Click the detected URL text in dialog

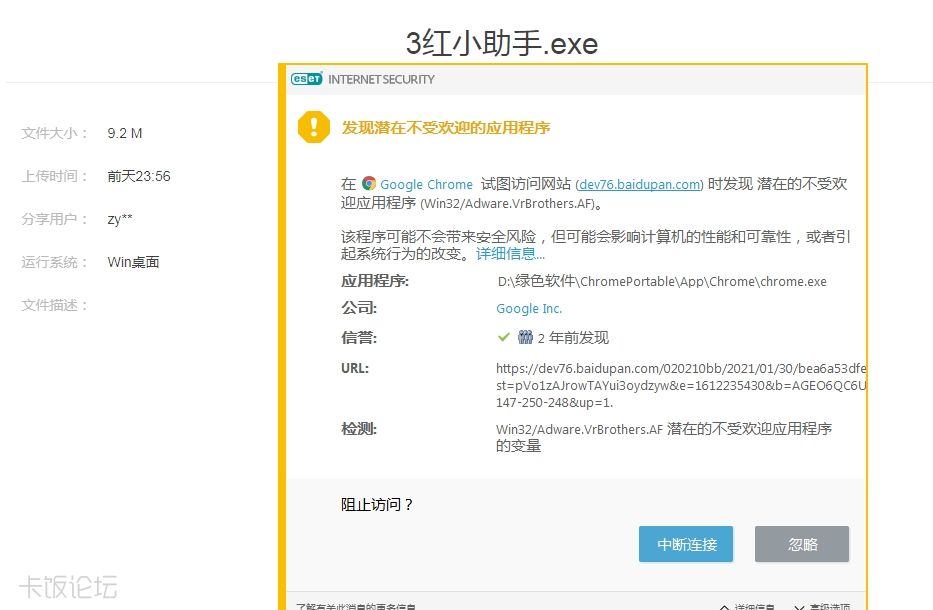(680, 385)
